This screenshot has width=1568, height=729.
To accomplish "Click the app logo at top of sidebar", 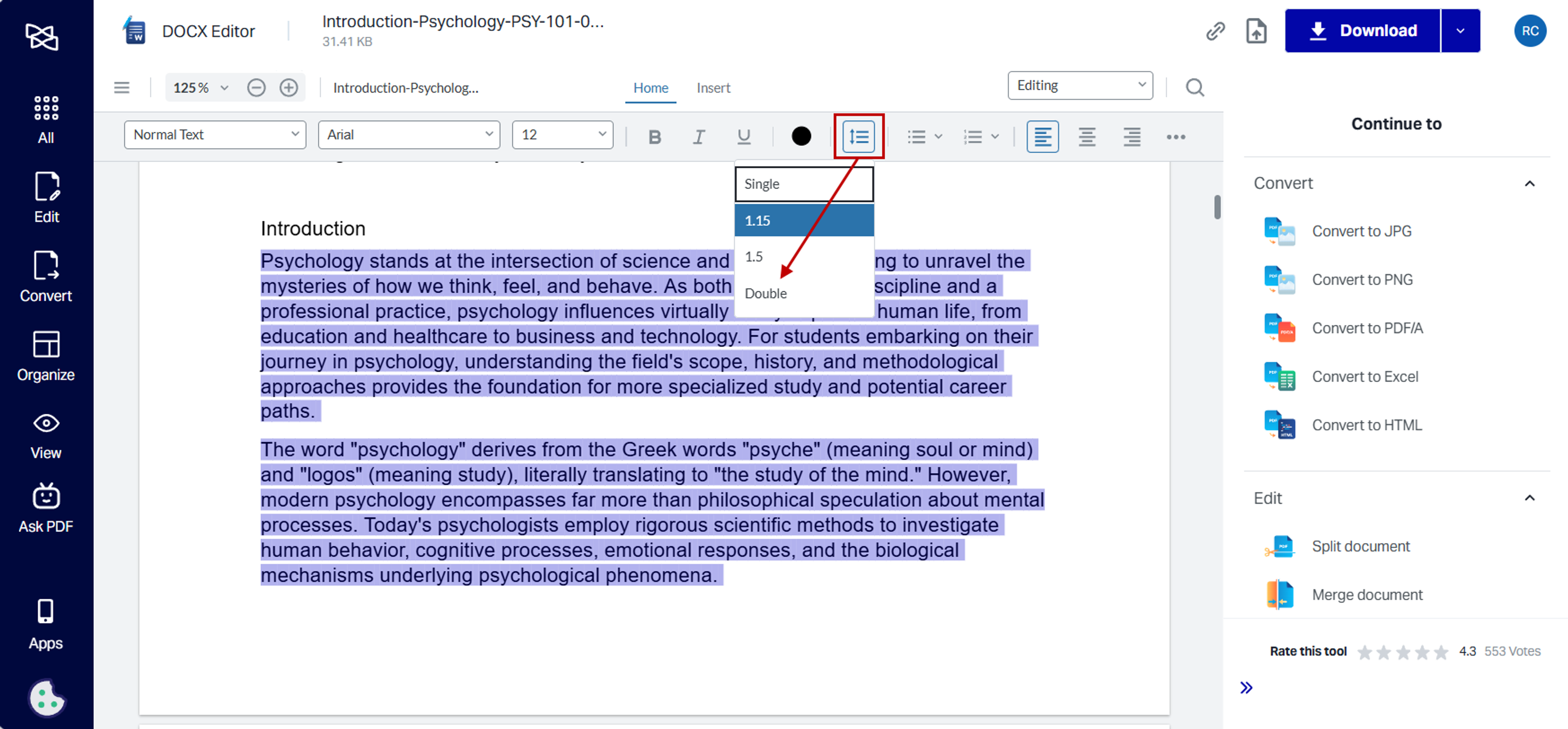I will click(x=42, y=37).
